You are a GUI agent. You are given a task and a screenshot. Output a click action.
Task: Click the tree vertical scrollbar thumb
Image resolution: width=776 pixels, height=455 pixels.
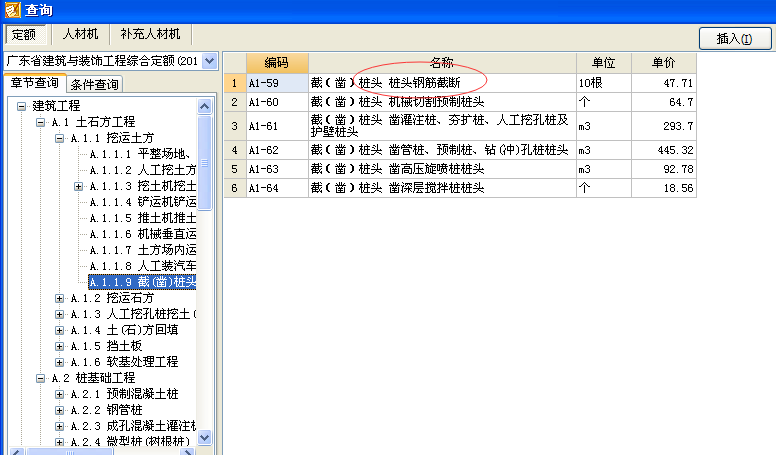pos(204,163)
